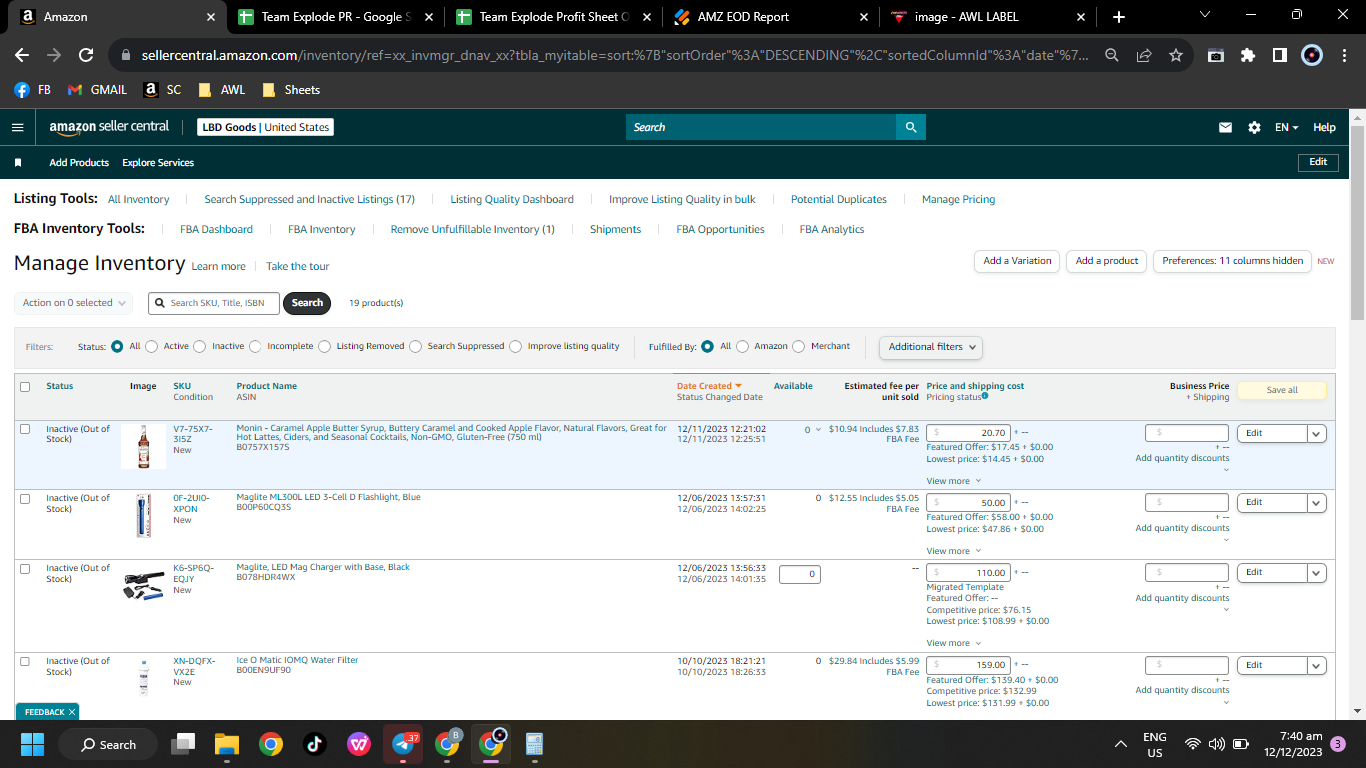Screen dimensions: 1366x768
Task: Open the Seller Central mail messages icon
Action: pyautogui.click(x=1225, y=127)
